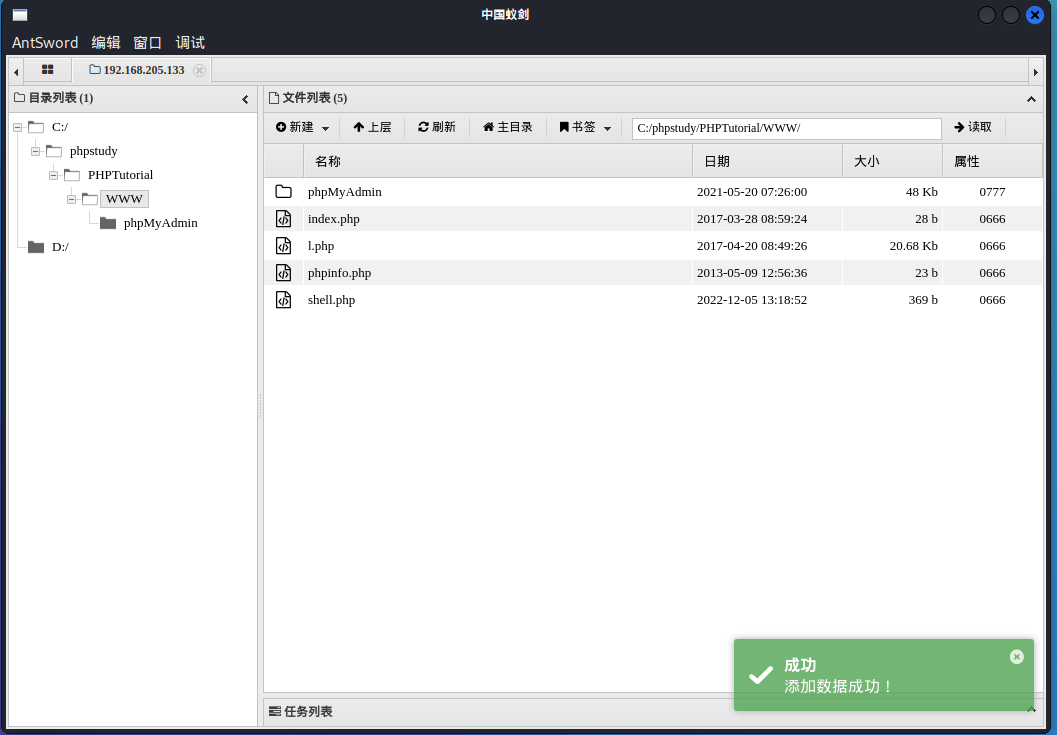The height and width of the screenshot is (735, 1057).
Task: Select the shell.php file name
Action: (331, 300)
